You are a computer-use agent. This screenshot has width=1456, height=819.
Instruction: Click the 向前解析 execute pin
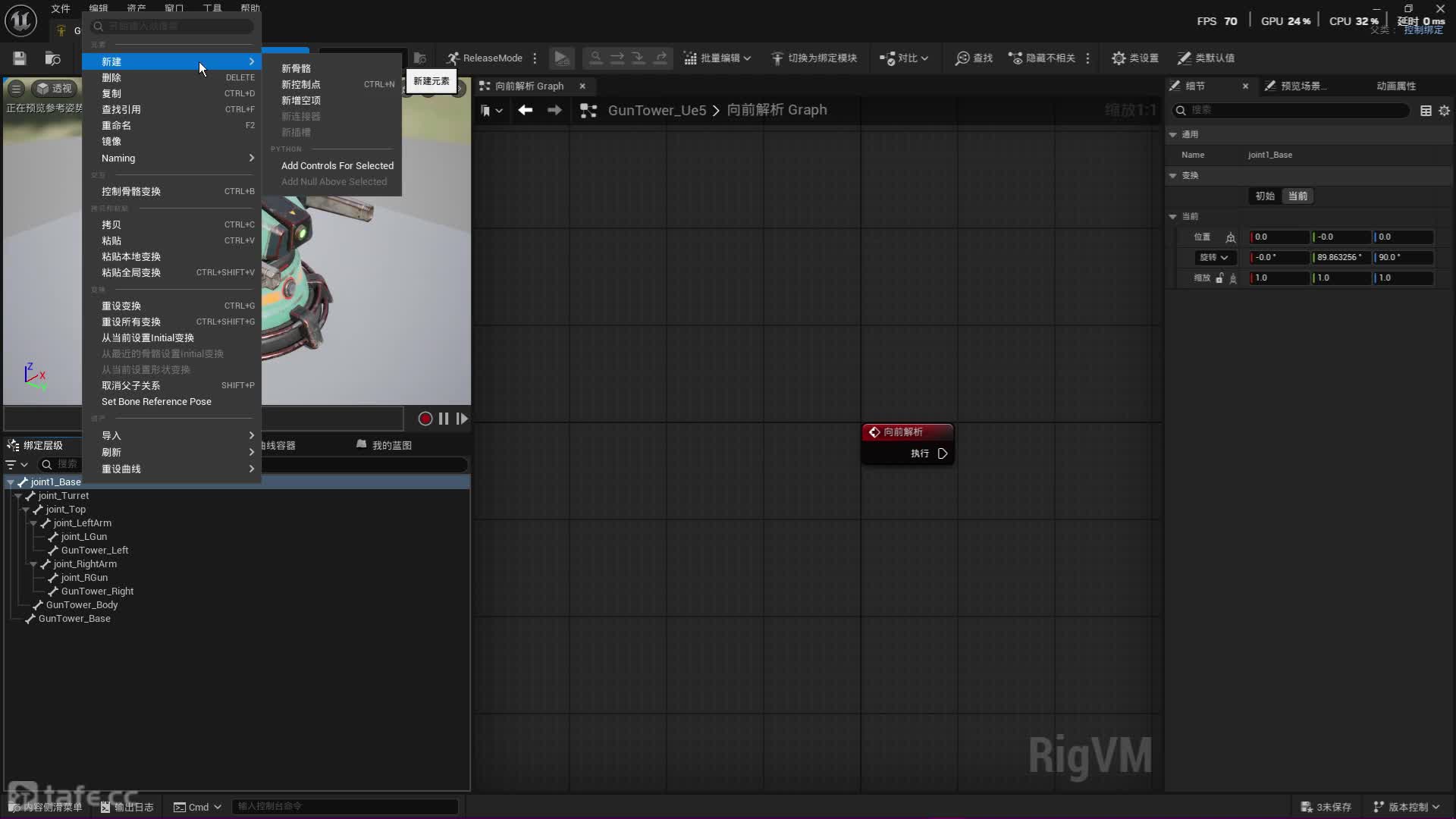[943, 453]
